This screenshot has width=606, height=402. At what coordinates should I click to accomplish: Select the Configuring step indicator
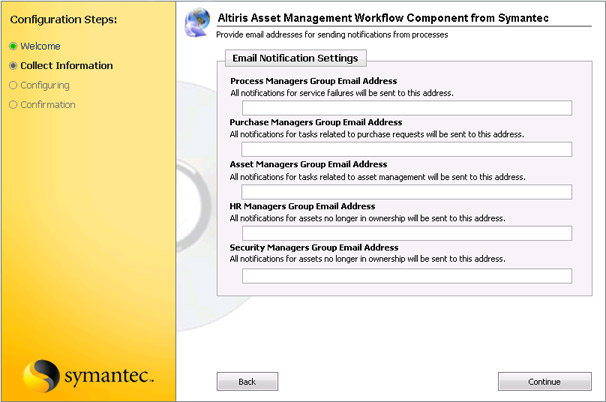(x=13, y=85)
